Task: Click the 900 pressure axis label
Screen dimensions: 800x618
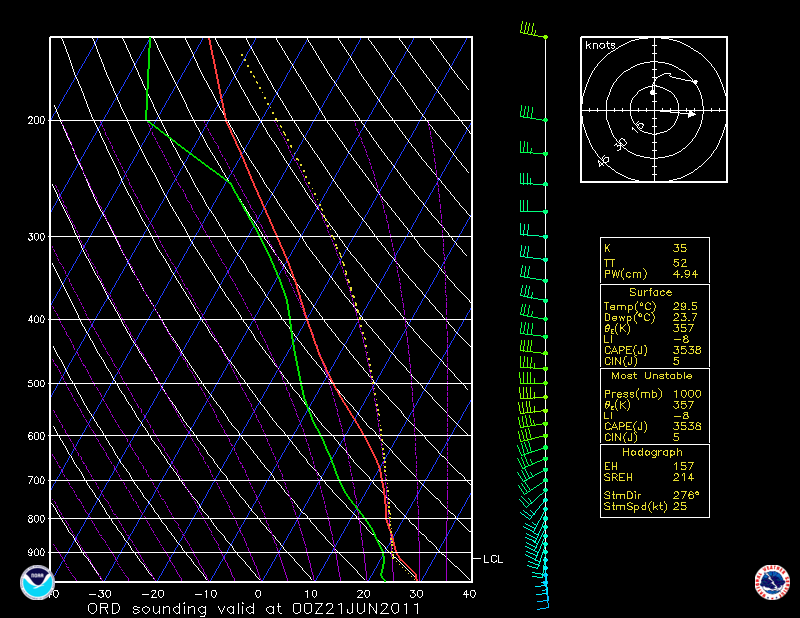Action: point(36,553)
